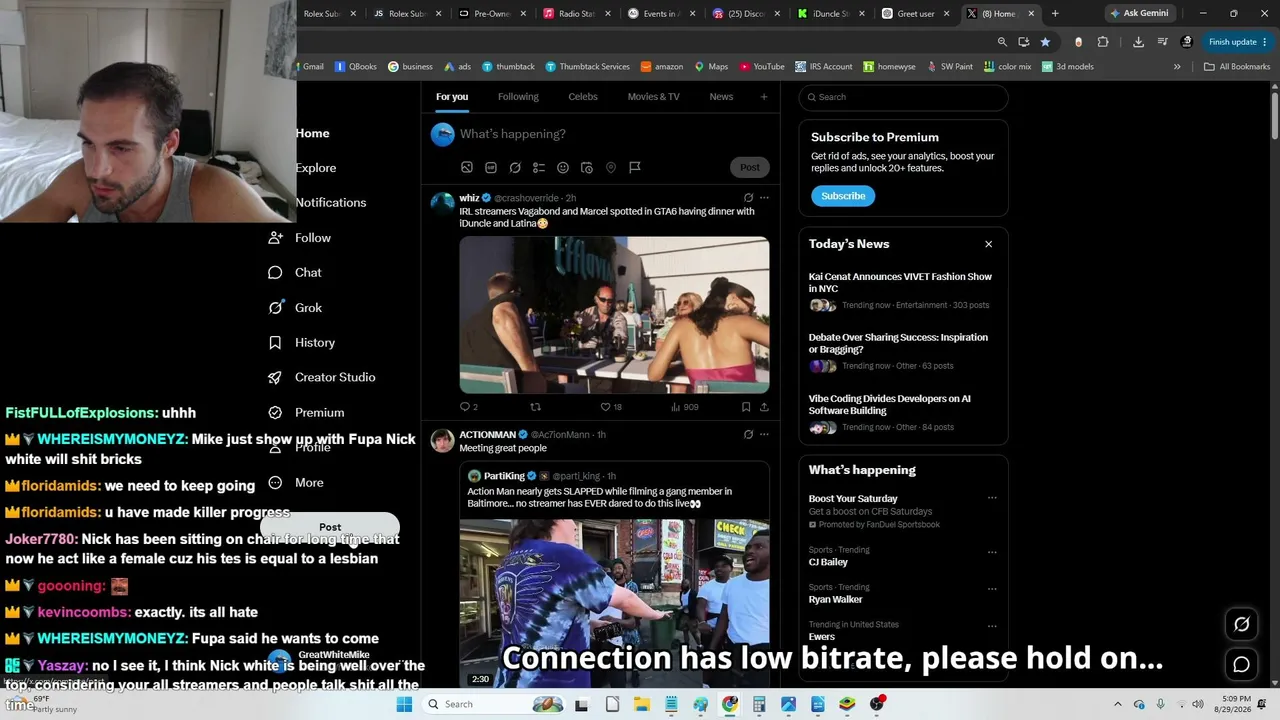Play the Action Man Baltimore video
1280x720 pixels.
pyautogui.click(x=614, y=603)
